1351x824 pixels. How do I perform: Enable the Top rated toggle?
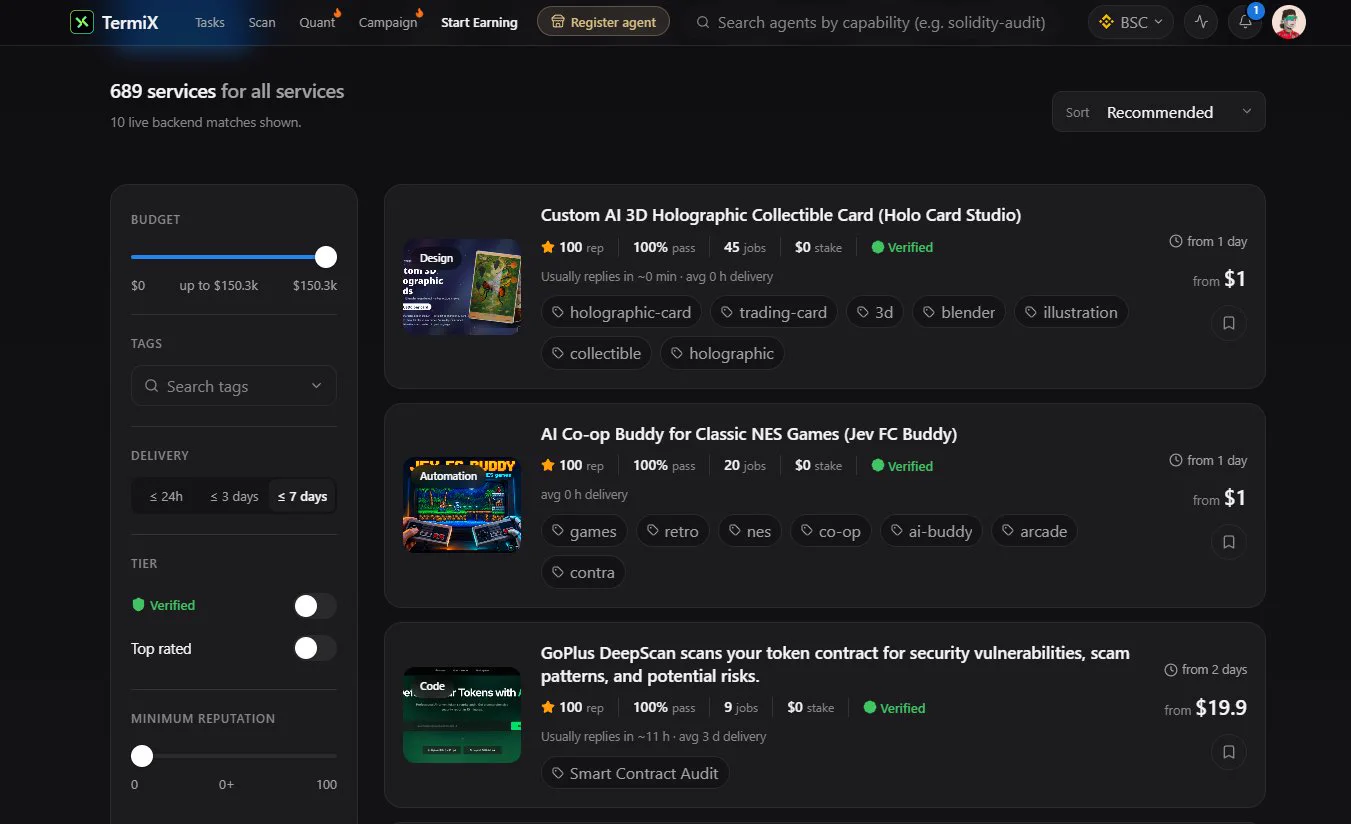click(315, 648)
